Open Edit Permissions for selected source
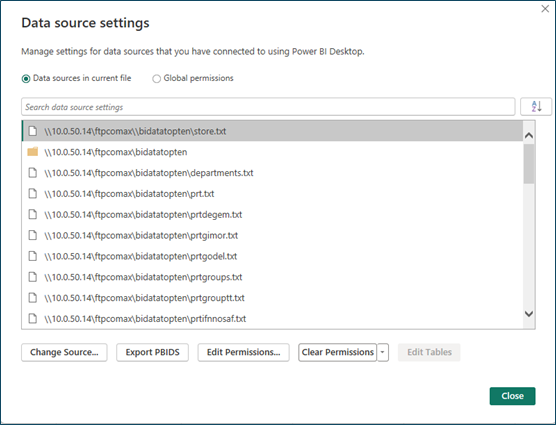Image resolution: width=556 pixels, height=425 pixels. click(244, 352)
